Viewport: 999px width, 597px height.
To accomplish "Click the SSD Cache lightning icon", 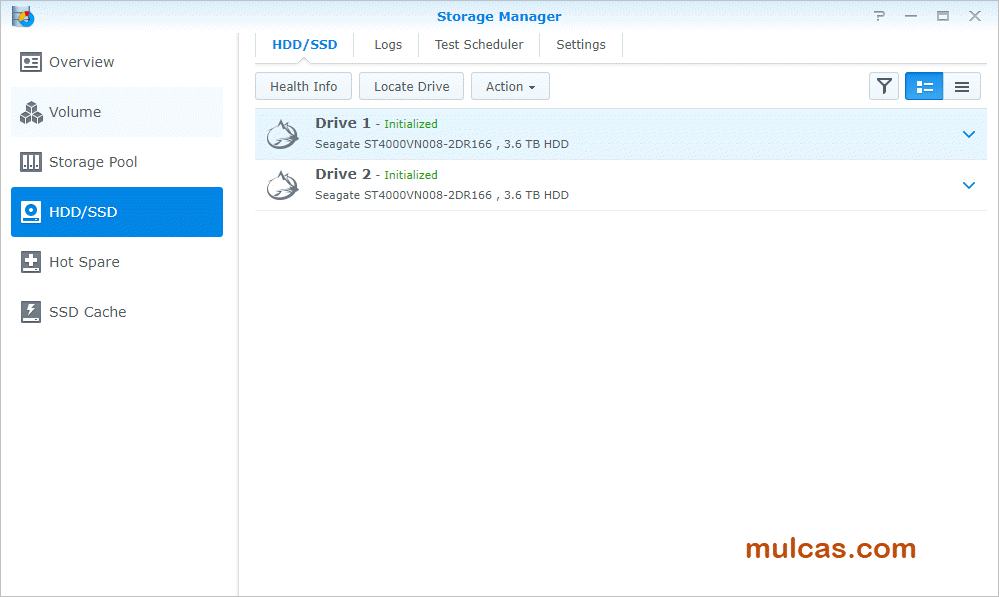I will click(31, 312).
